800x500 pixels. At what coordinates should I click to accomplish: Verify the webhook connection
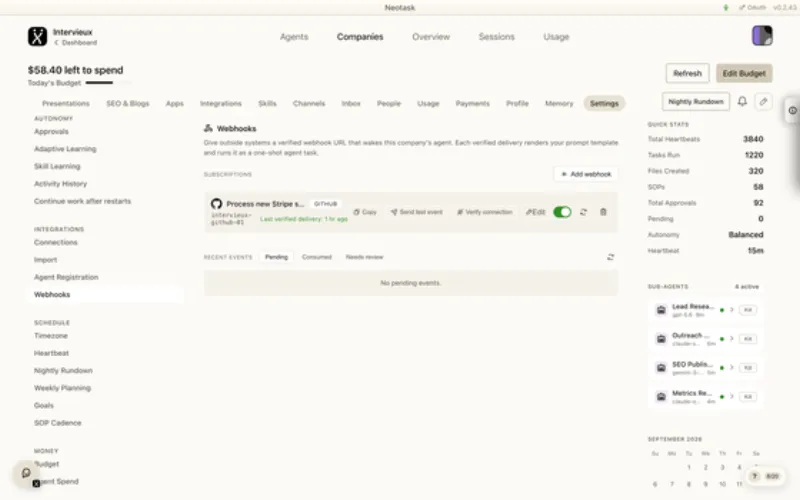coord(485,212)
